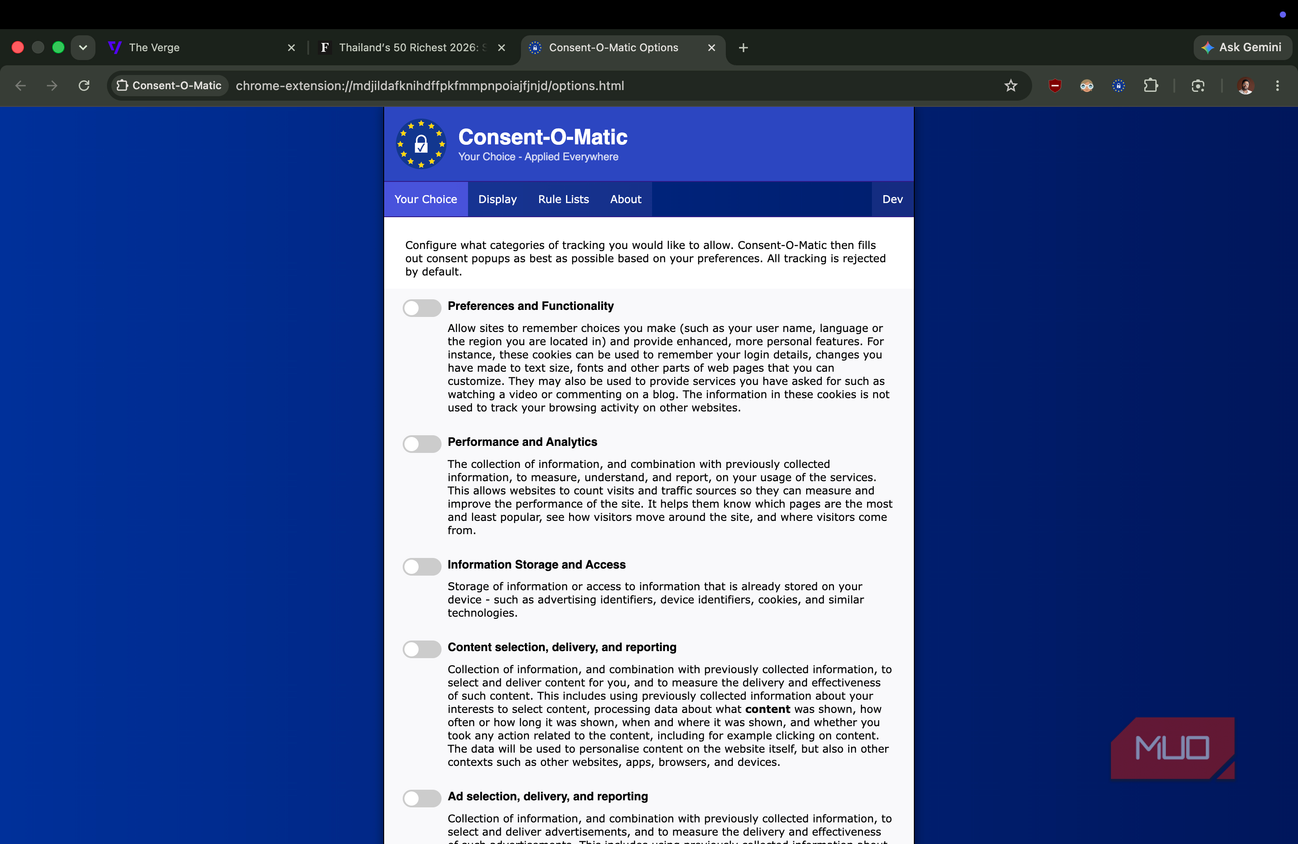Open the Display tab
Viewport: 1298px width, 844px height.
click(497, 199)
